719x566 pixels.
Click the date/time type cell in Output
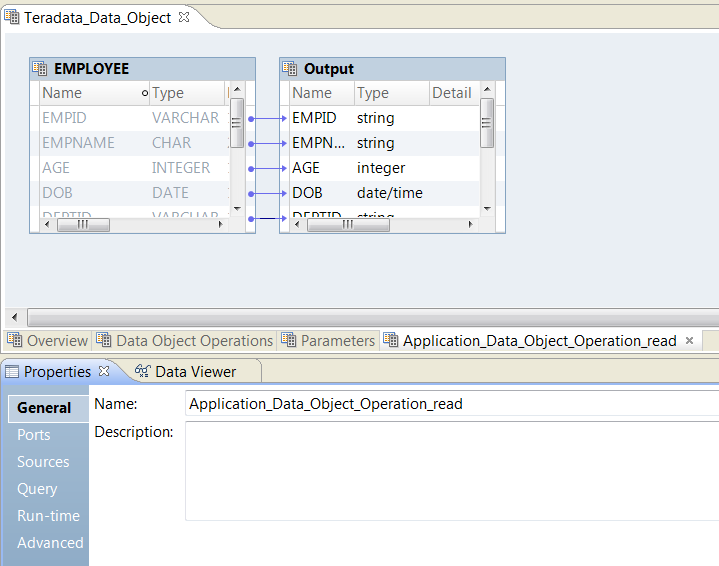tap(390, 192)
